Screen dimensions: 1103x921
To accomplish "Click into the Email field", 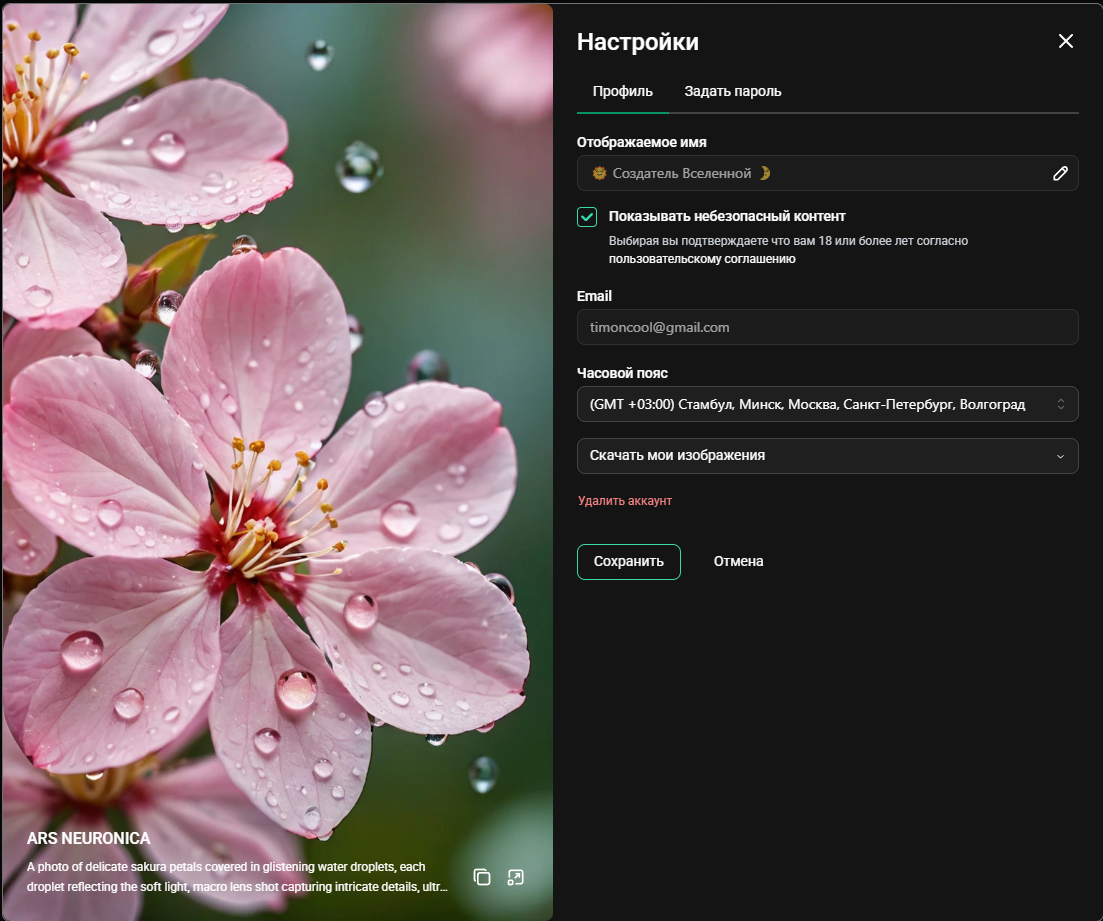I will (827, 327).
